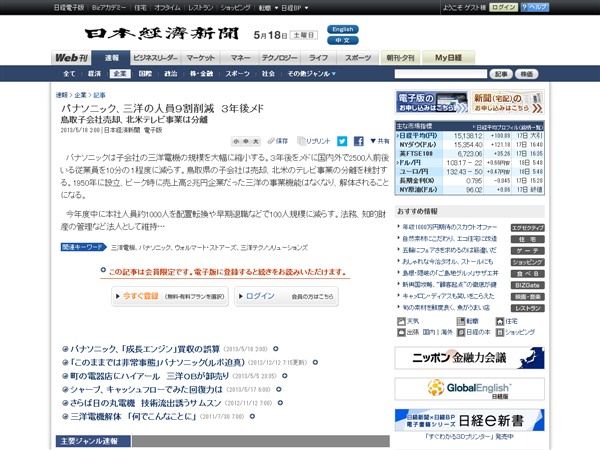Click the 株価 search button
The height and width of the screenshot is (450, 600).
coord(527,74)
